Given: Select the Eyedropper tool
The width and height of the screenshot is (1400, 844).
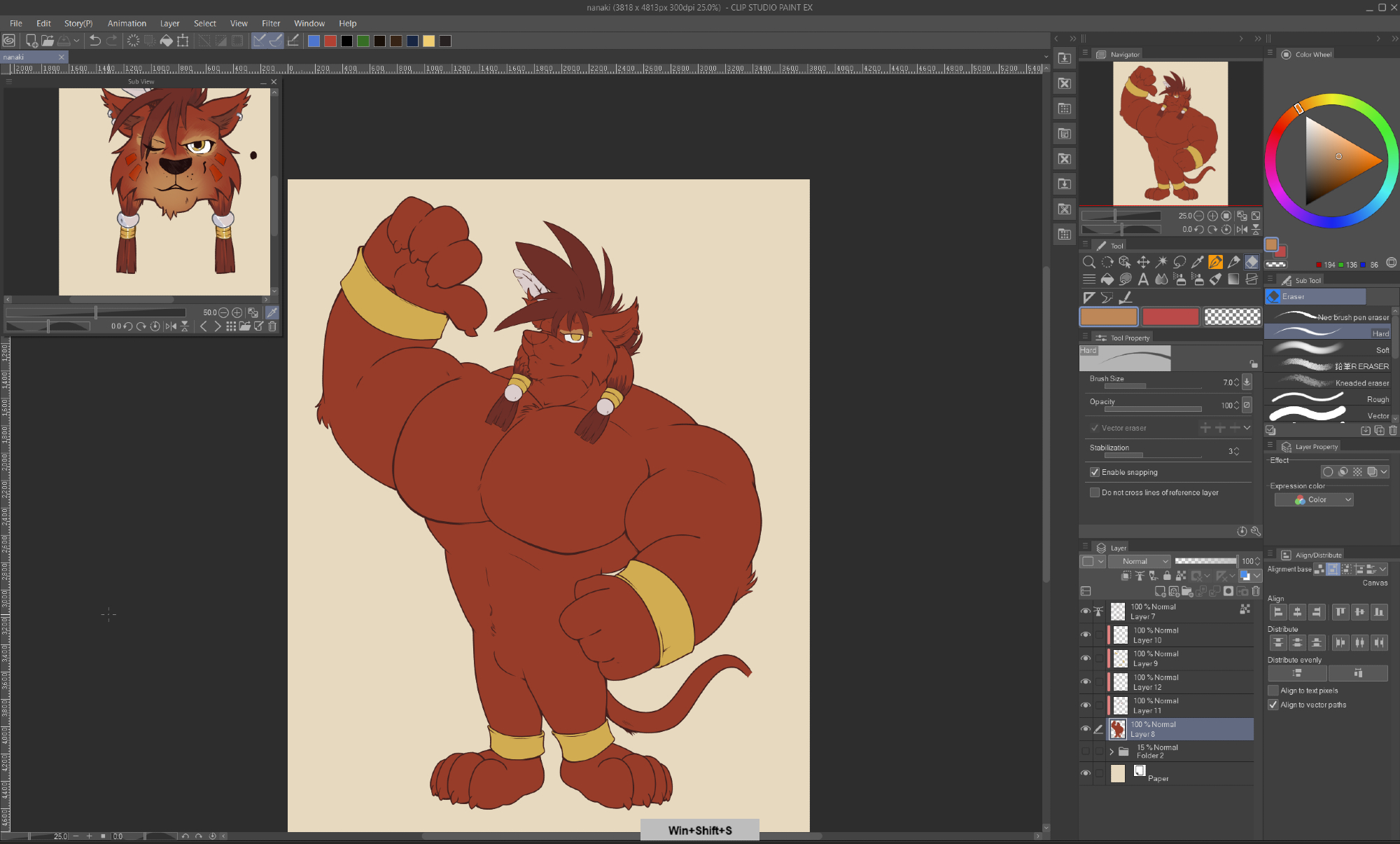Looking at the screenshot, I should [x=1198, y=262].
